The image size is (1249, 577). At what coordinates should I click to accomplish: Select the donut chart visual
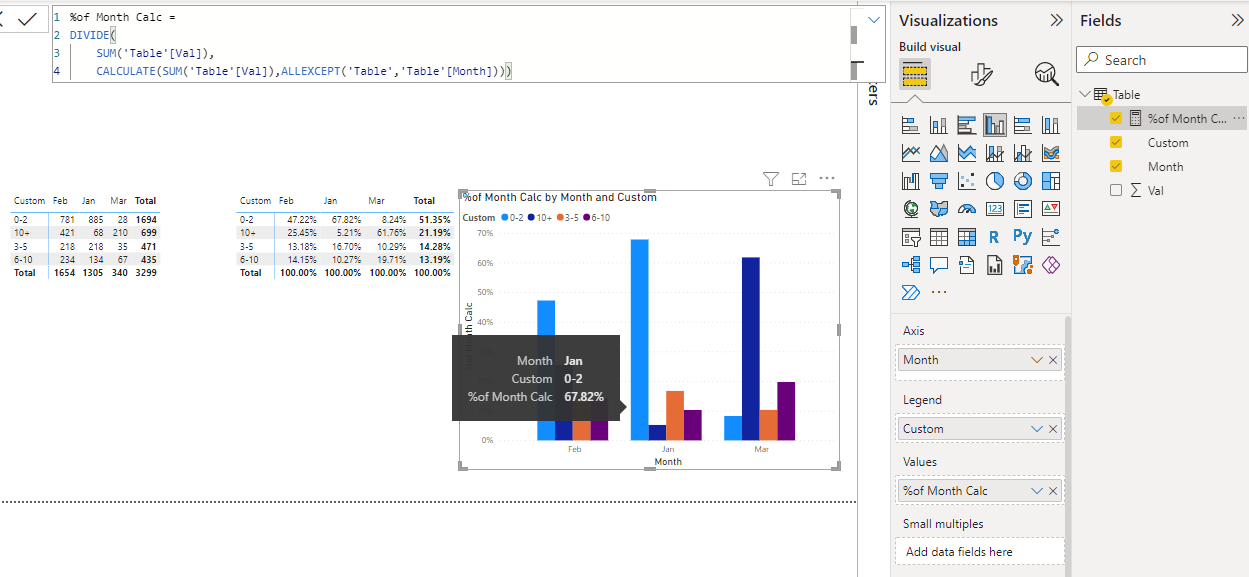[1023, 181]
